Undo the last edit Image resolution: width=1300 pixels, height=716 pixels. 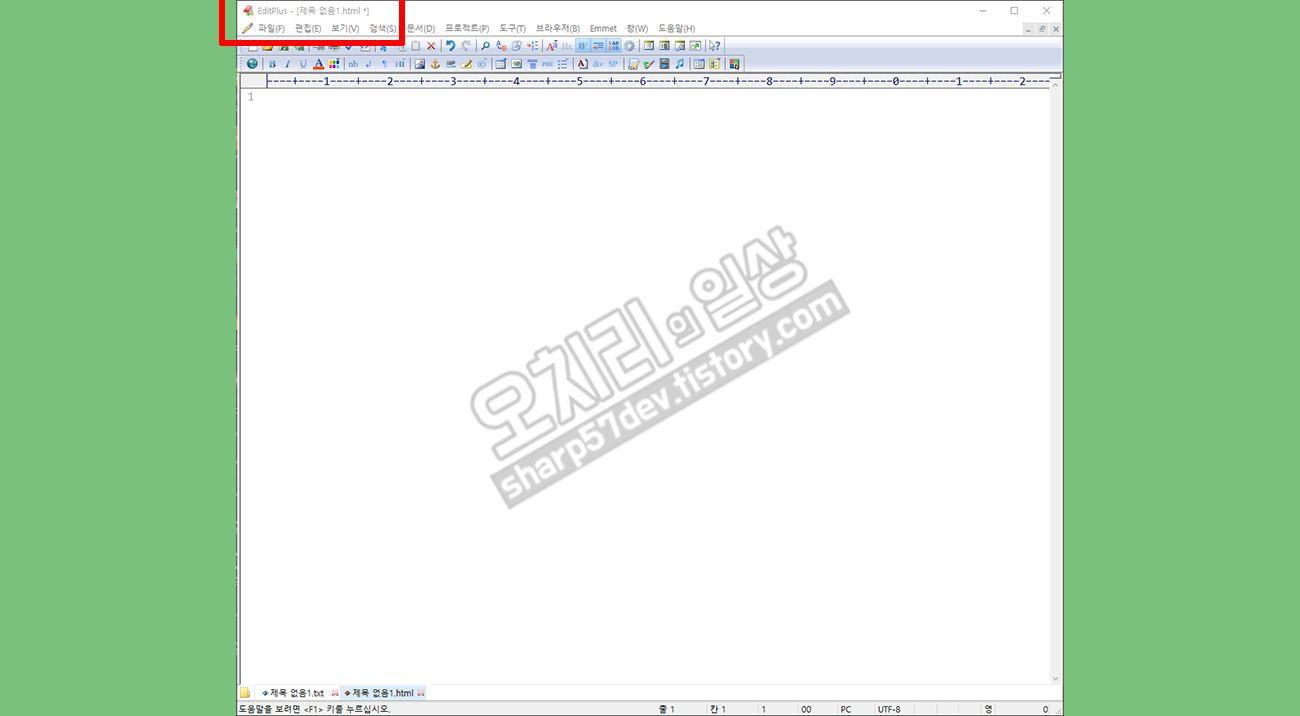(x=451, y=46)
